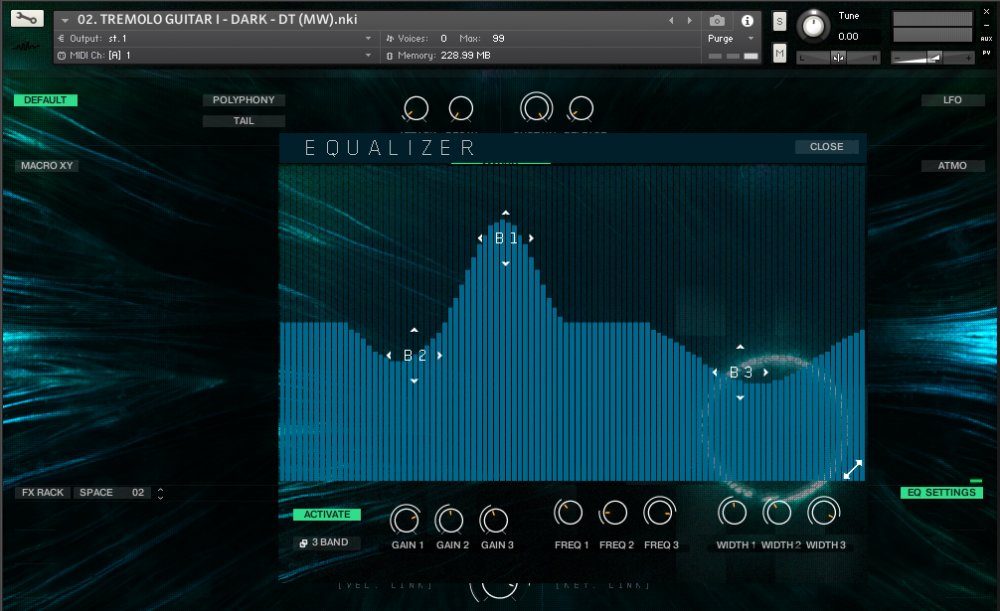1000x611 pixels.
Task: Select the DEFAULT page label
Action: pos(44,100)
